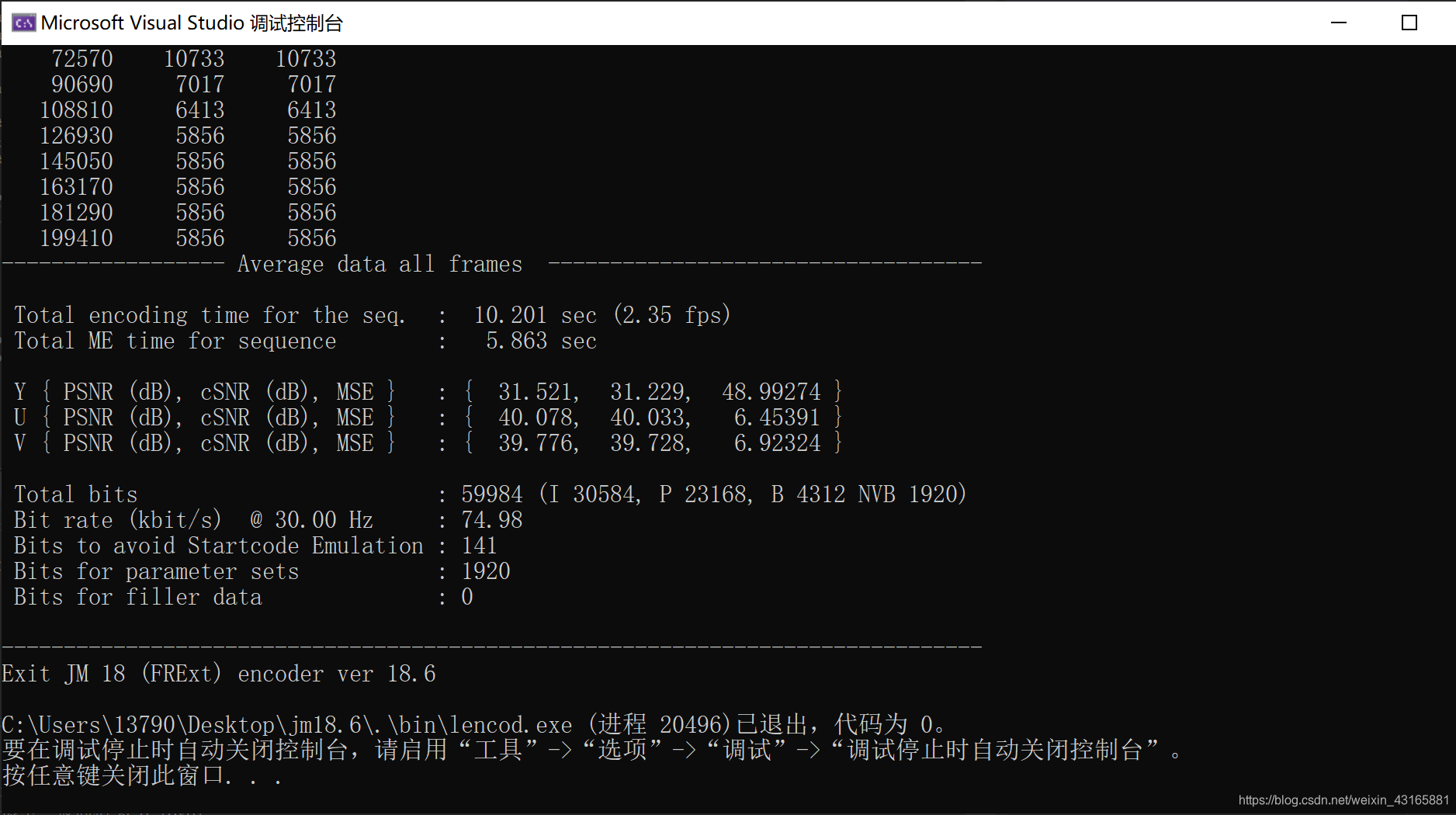The image size is (1456, 815).
Task: Select the startcode emulation value '141'
Action: click(479, 546)
